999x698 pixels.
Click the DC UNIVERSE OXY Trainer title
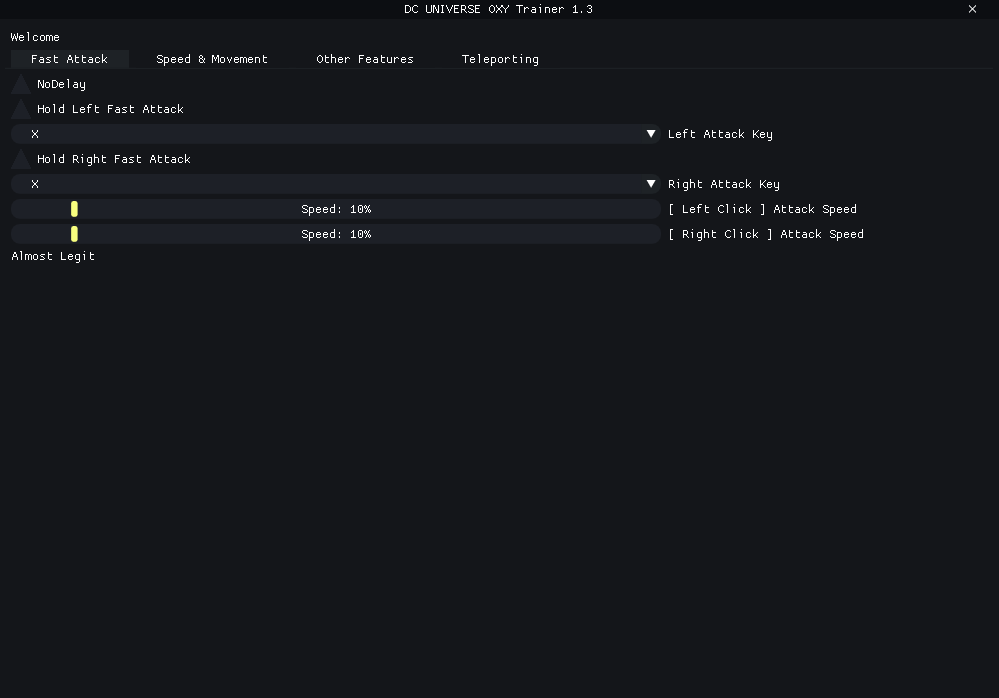(x=498, y=9)
